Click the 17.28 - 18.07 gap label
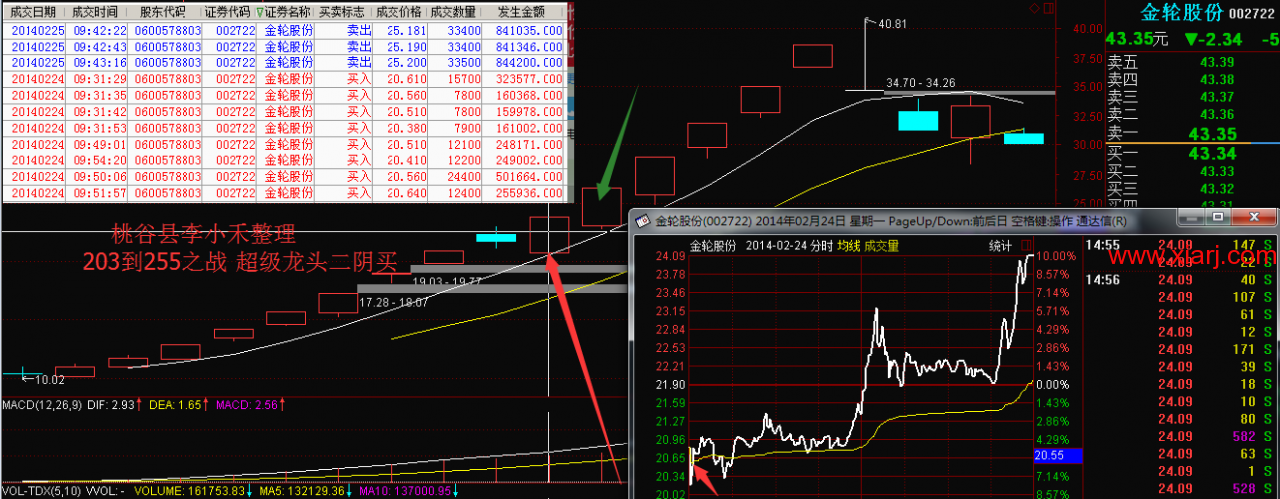The height and width of the screenshot is (499, 1280). pos(393,301)
